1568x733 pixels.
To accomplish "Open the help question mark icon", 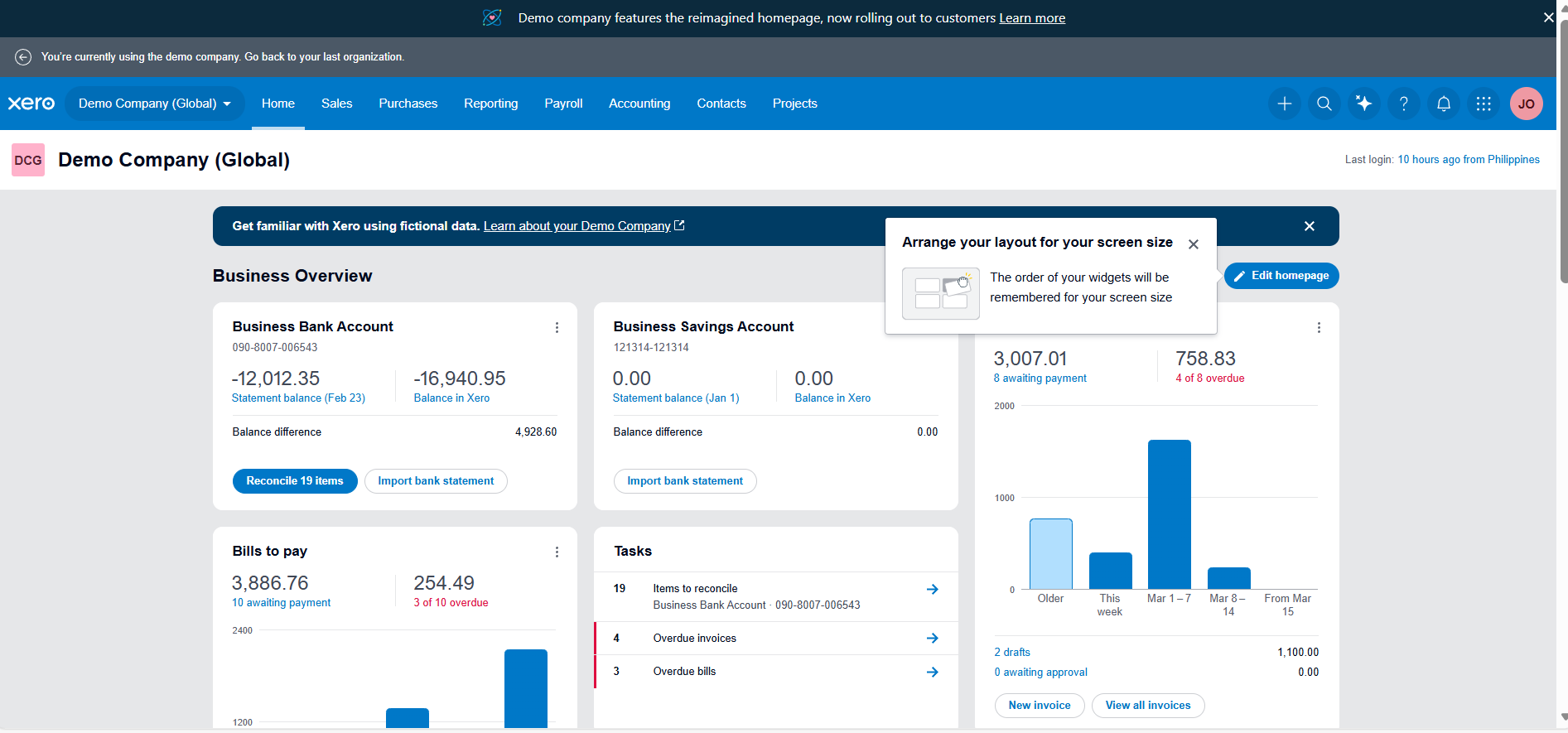I will [x=1403, y=104].
